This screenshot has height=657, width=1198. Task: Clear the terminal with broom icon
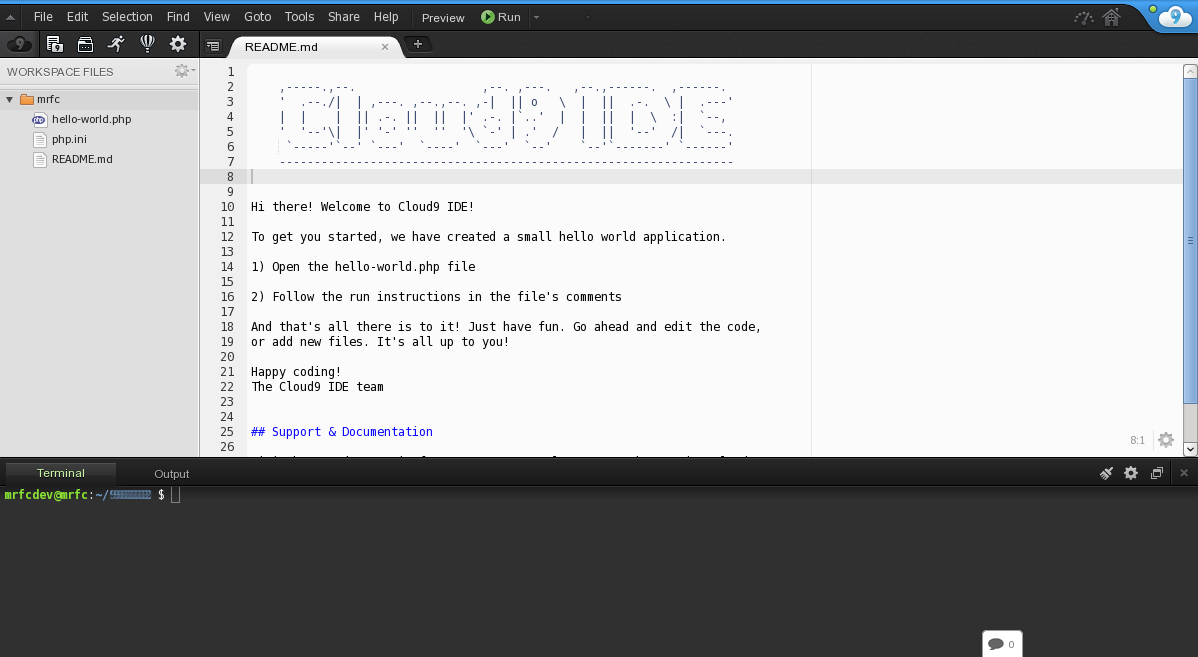point(1106,473)
